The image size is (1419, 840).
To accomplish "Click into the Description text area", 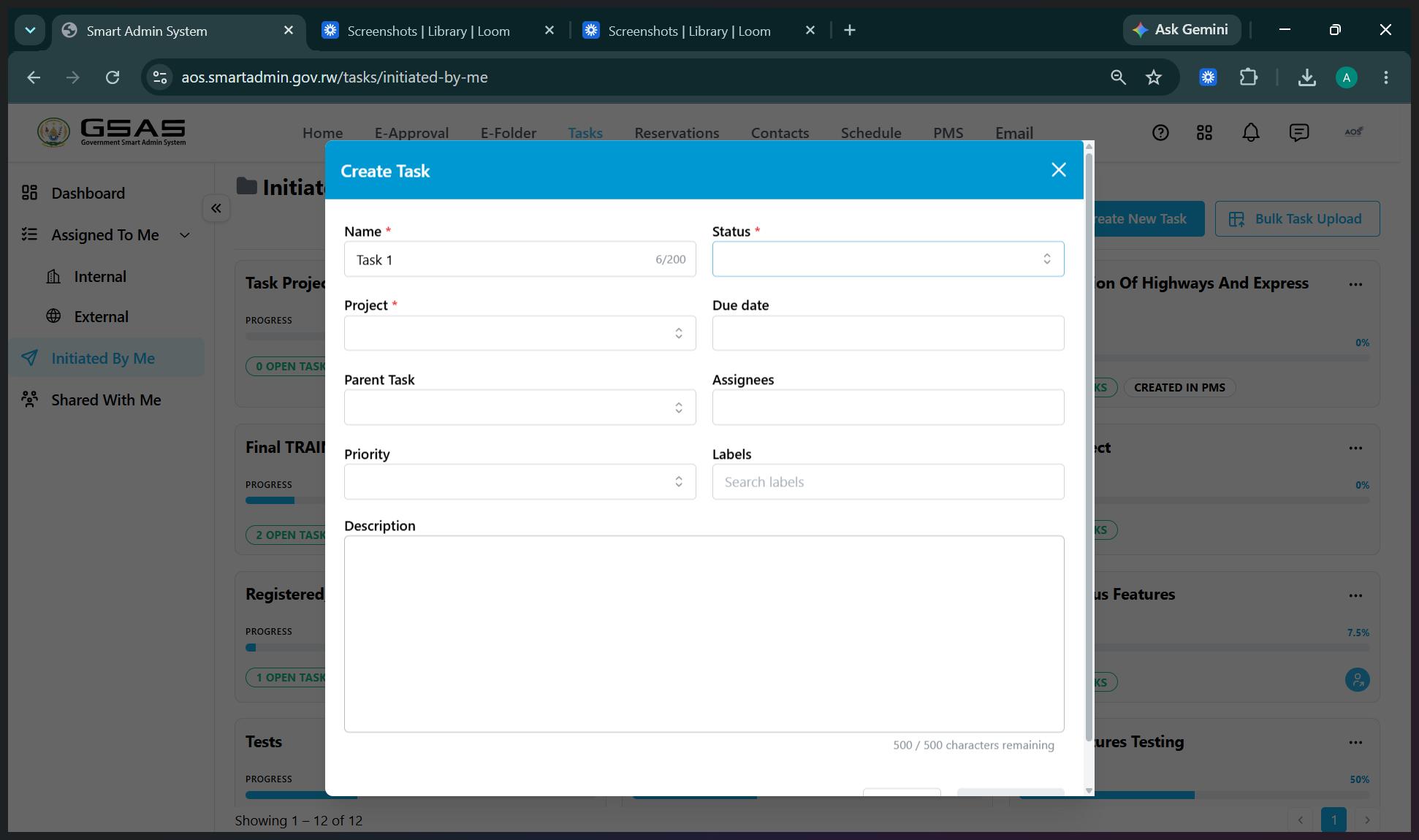I will 704,634.
